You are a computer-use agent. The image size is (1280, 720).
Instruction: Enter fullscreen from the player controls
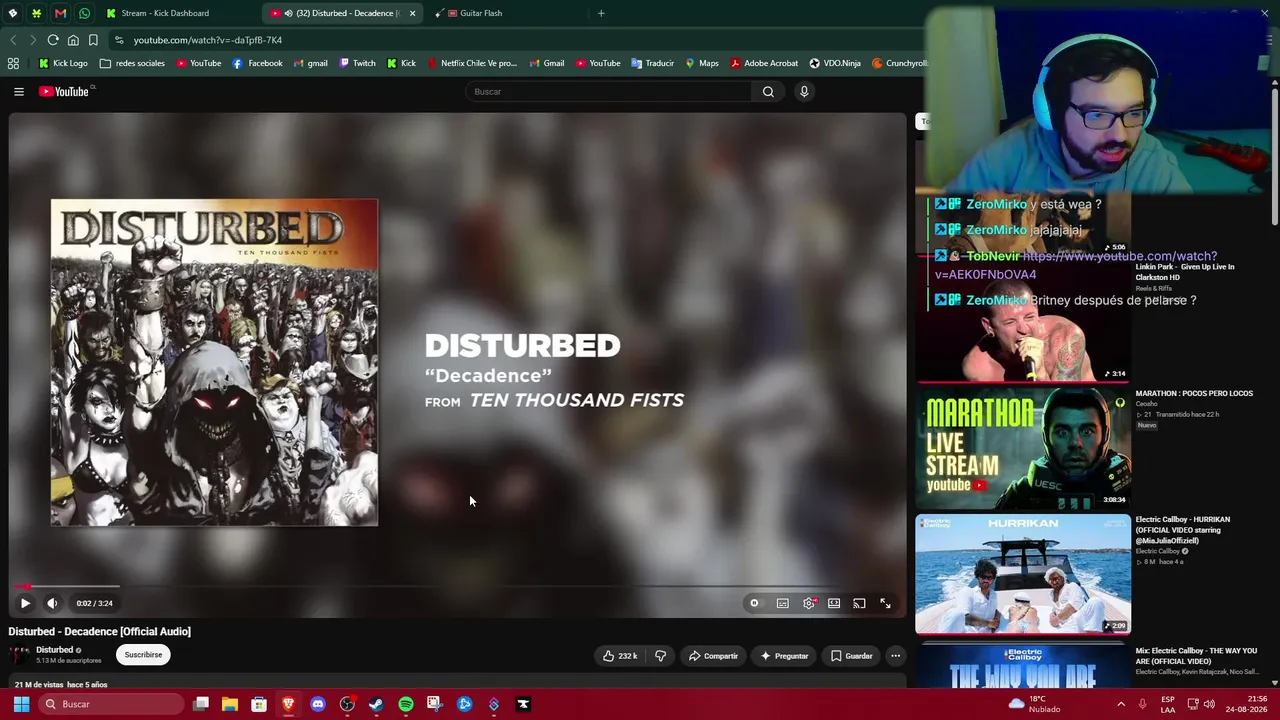coord(885,603)
